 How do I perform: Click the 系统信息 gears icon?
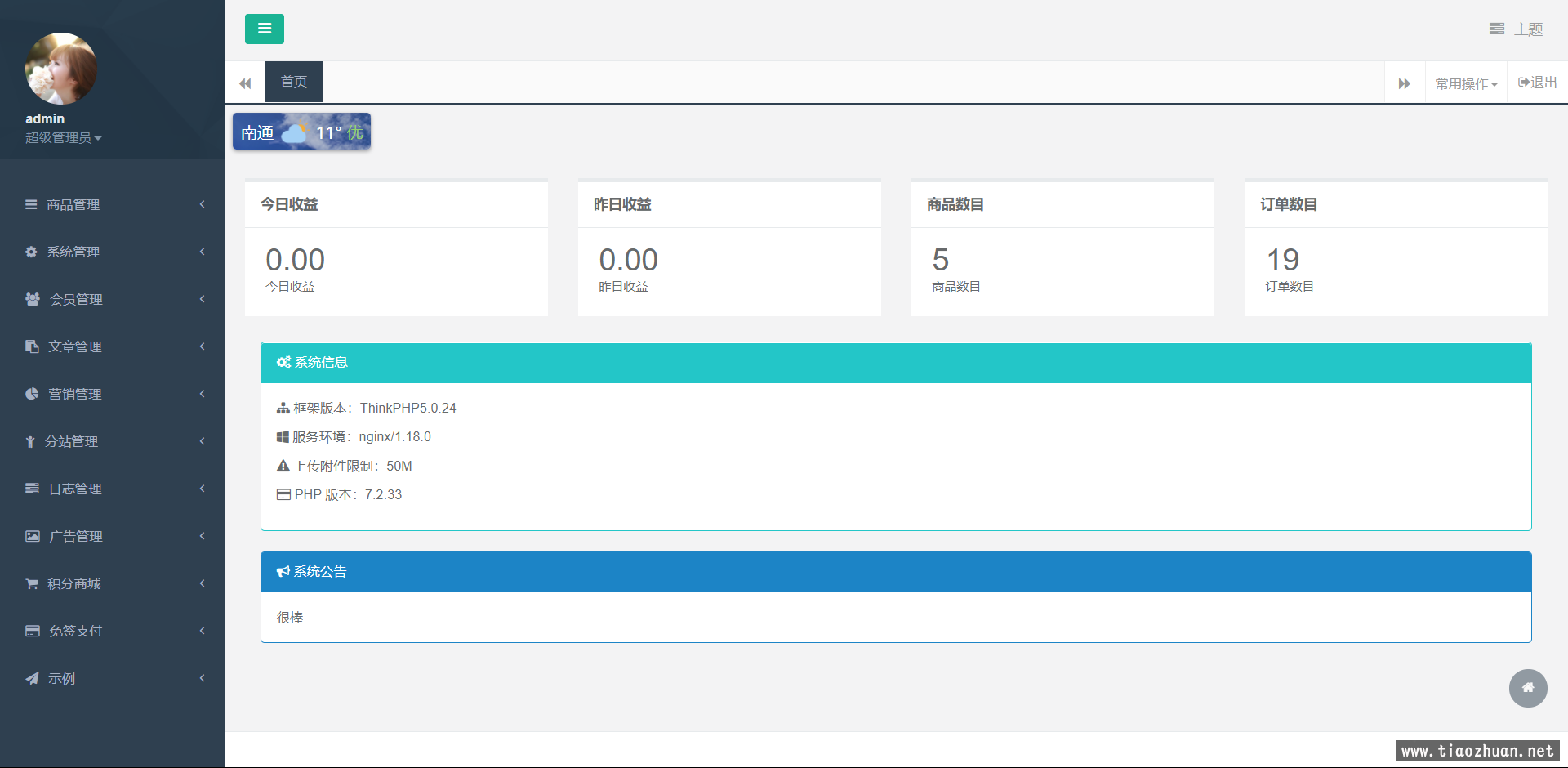(x=283, y=362)
